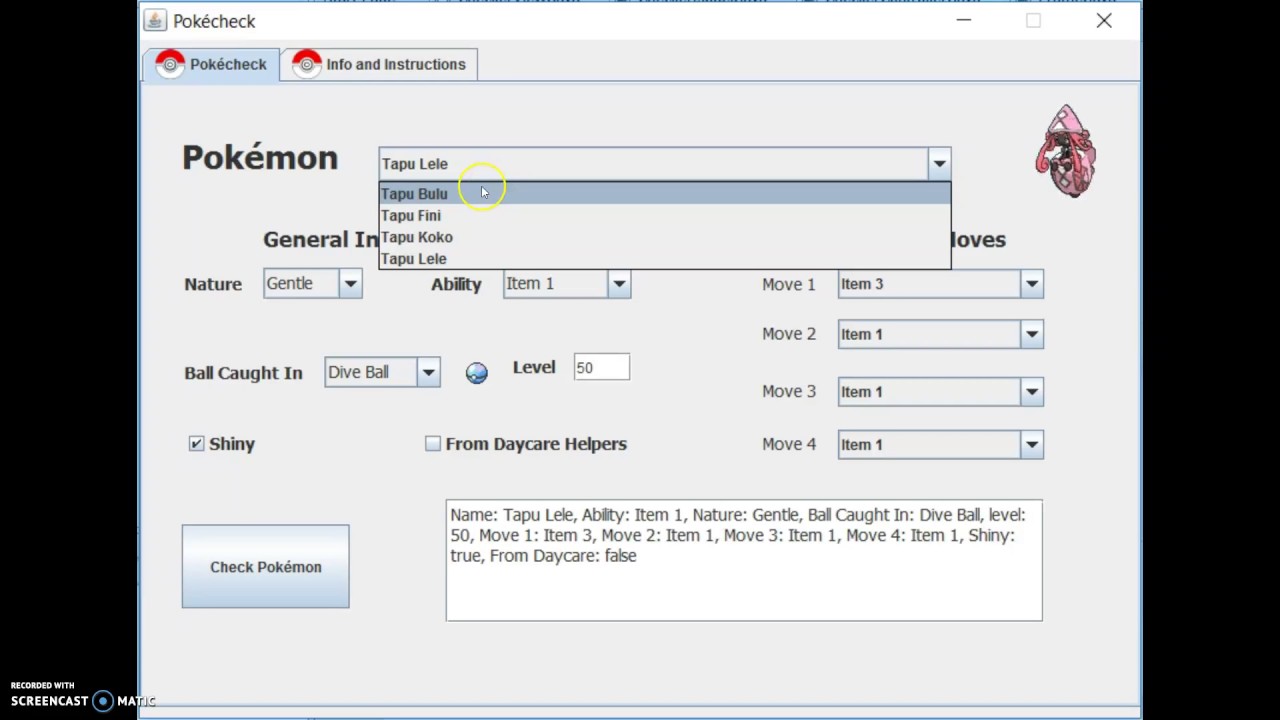Click the Check Pokémon button
Image resolution: width=1280 pixels, height=720 pixels.
tap(265, 567)
